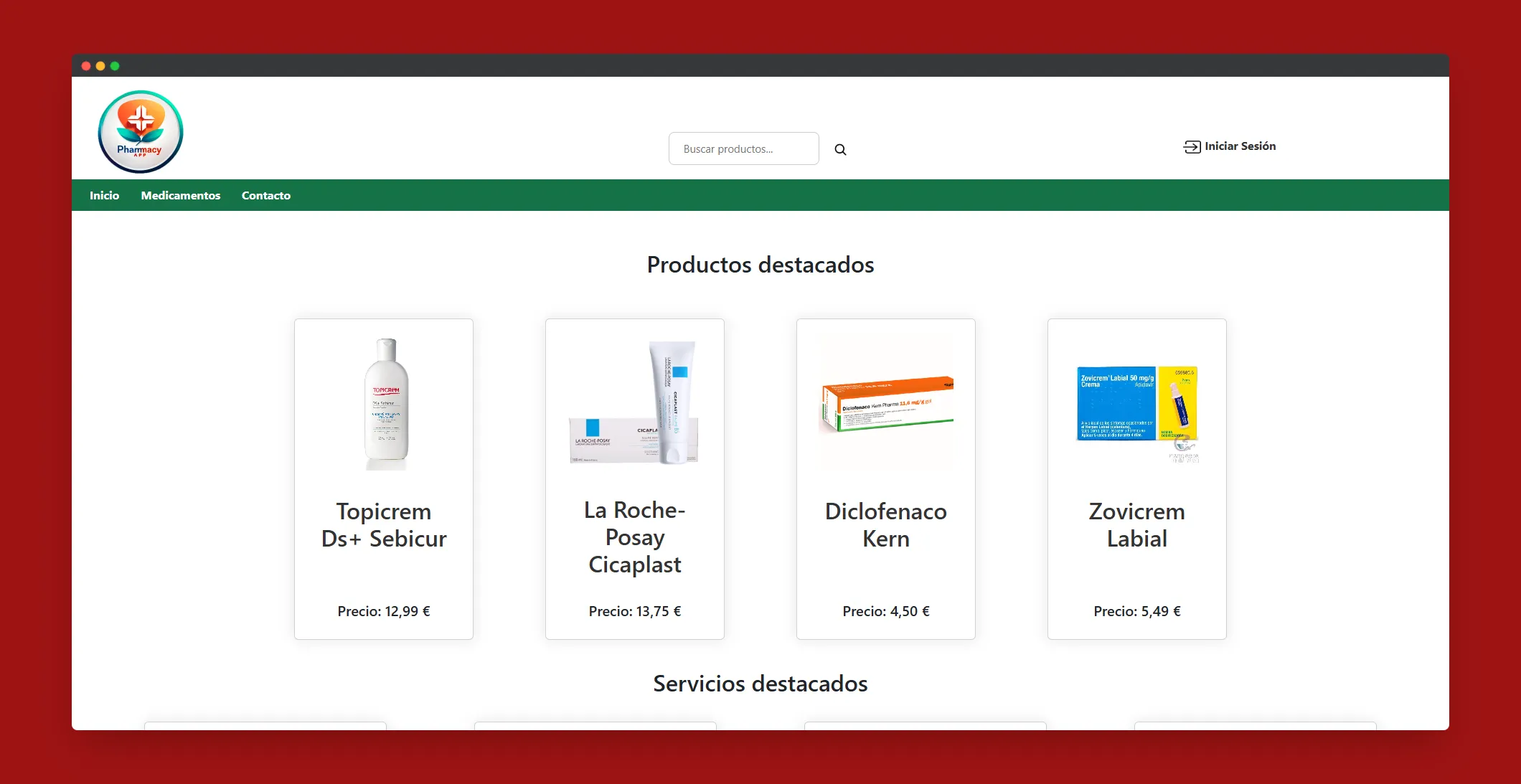Click the yellow window minimize dot
The width and height of the screenshot is (1521, 784).
100,66
